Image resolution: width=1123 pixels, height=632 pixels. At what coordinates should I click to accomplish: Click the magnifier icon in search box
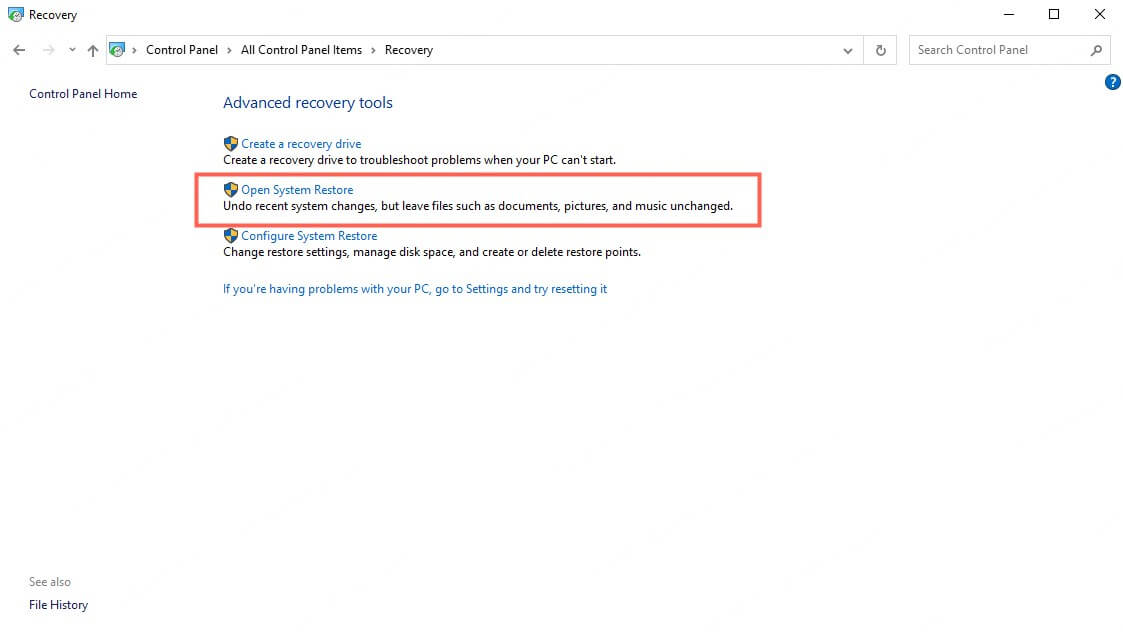[1096, 50]
